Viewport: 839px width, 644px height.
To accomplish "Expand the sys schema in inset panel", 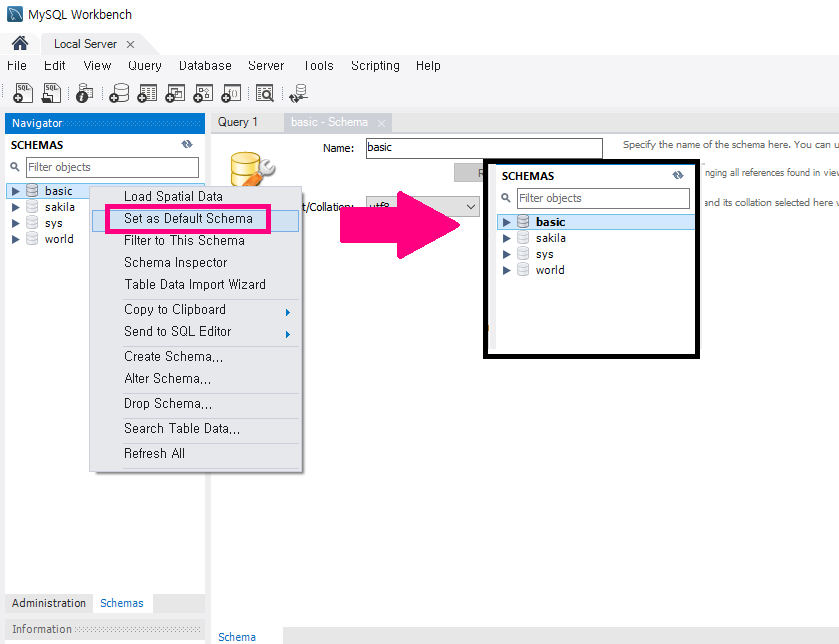I will [x=507, y=254].
